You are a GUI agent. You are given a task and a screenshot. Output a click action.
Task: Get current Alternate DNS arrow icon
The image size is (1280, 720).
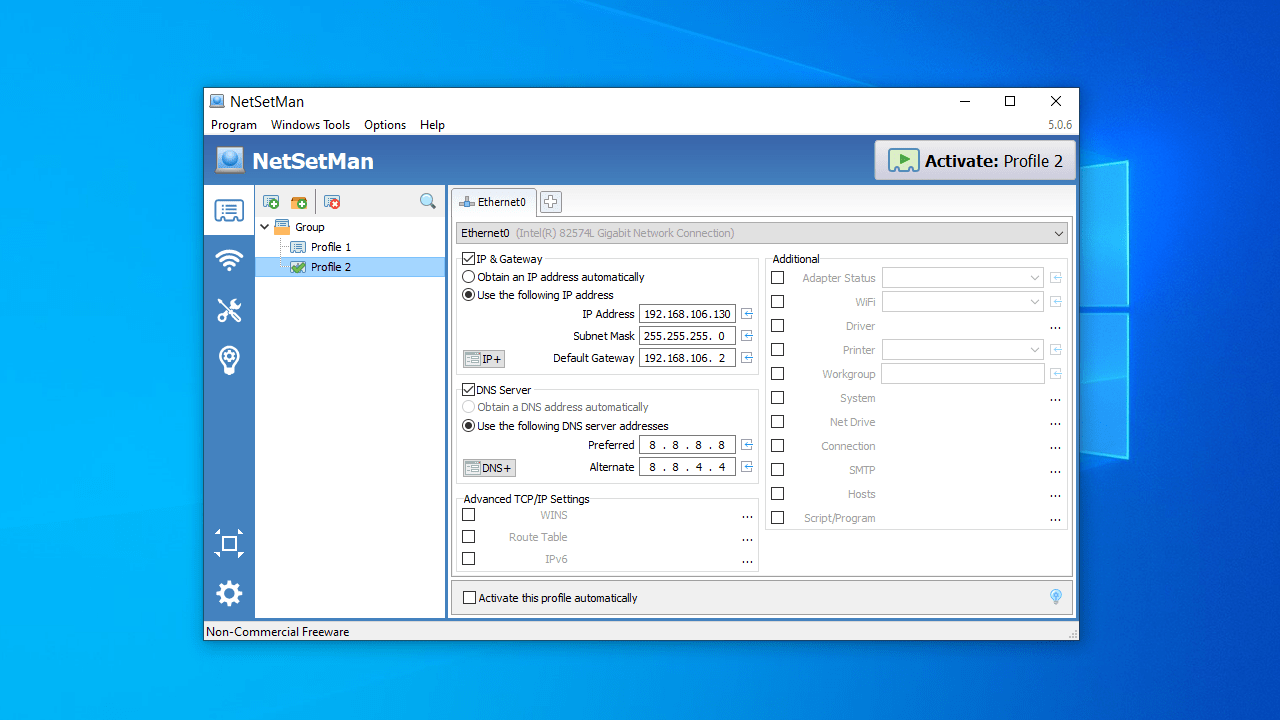[747, 467]
